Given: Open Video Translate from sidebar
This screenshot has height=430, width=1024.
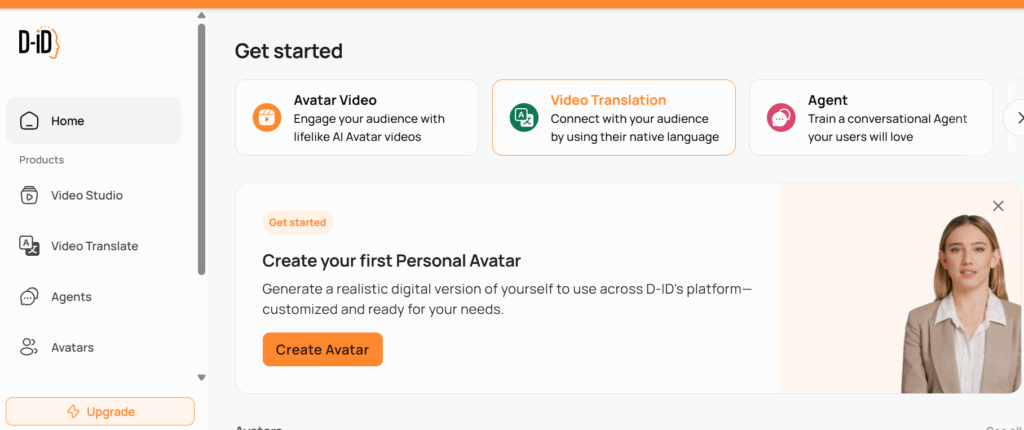Looking at the screenshot, I should click(x=93, y=246).
